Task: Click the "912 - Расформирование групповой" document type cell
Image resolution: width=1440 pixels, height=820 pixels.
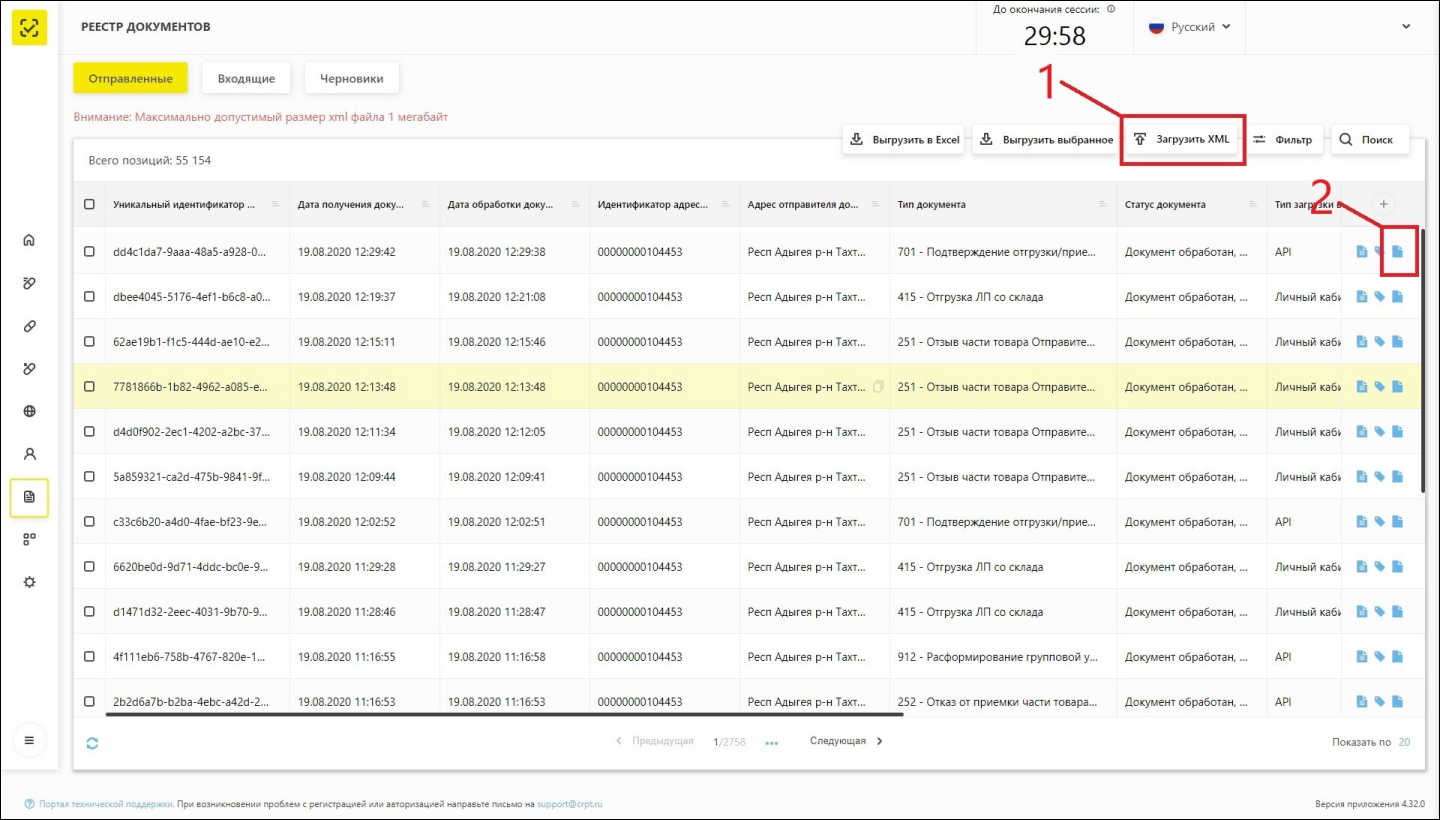Action: (x=1003, y=656)
